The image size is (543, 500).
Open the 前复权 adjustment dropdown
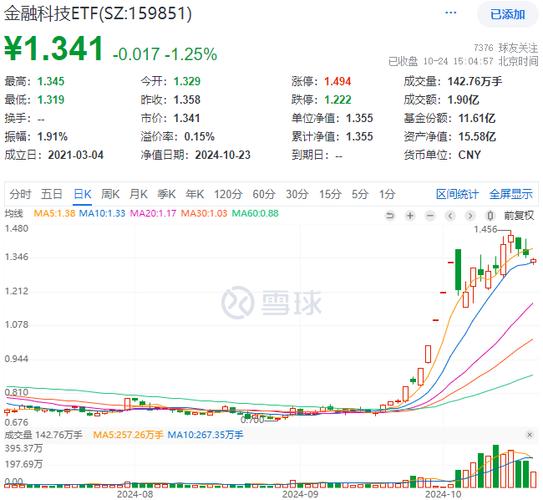[x=519, y=215]
